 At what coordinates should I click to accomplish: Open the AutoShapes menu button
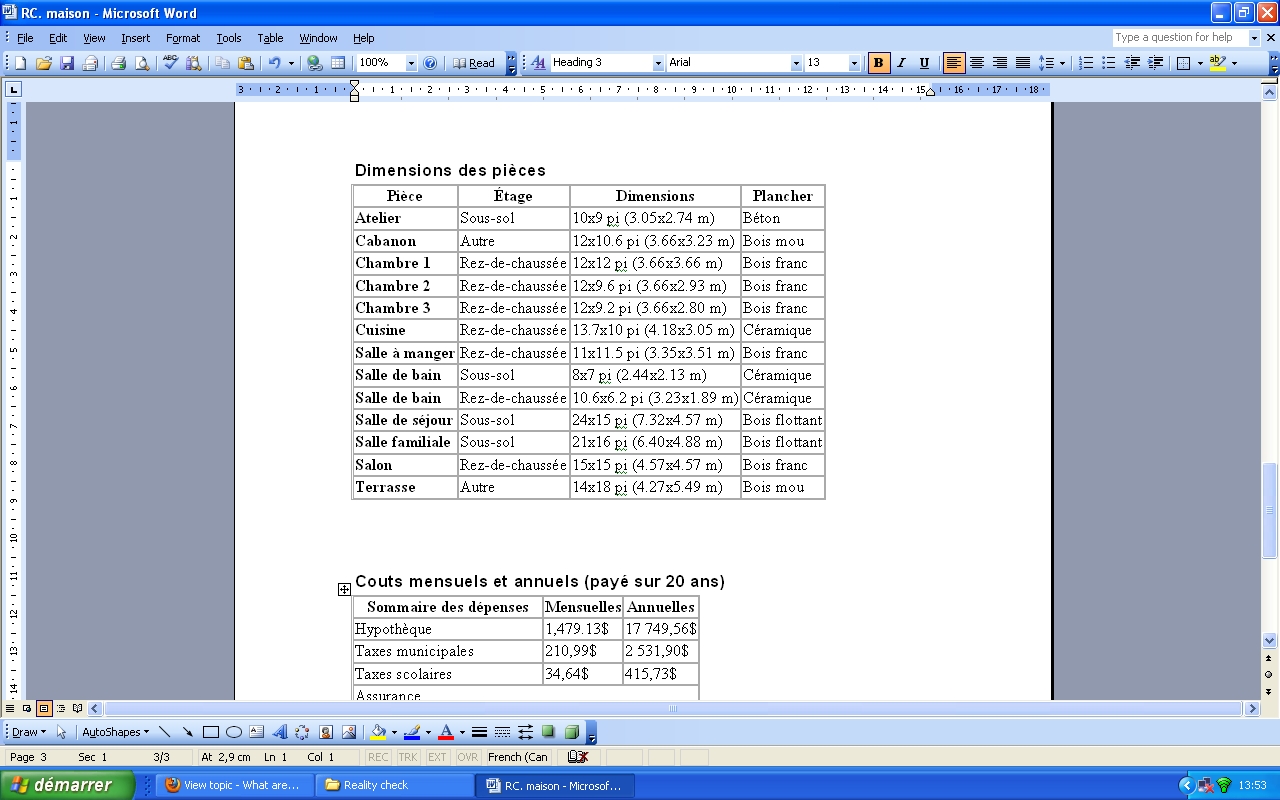pos(115,732)
